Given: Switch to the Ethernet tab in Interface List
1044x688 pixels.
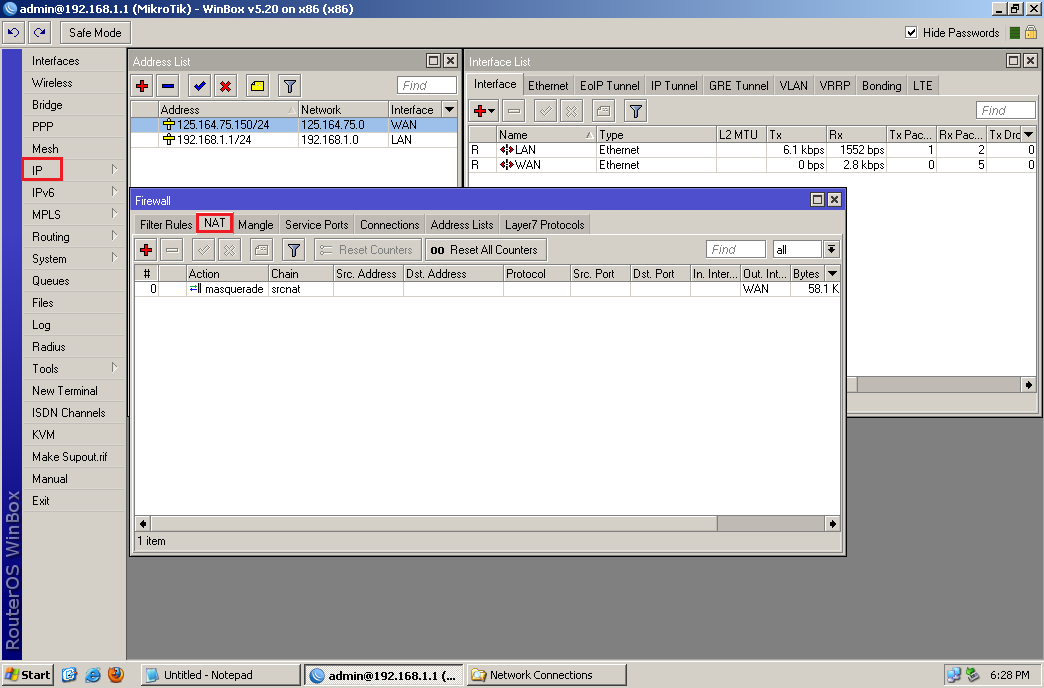Looking at the screenshot, I should click(x=548, y=86).
